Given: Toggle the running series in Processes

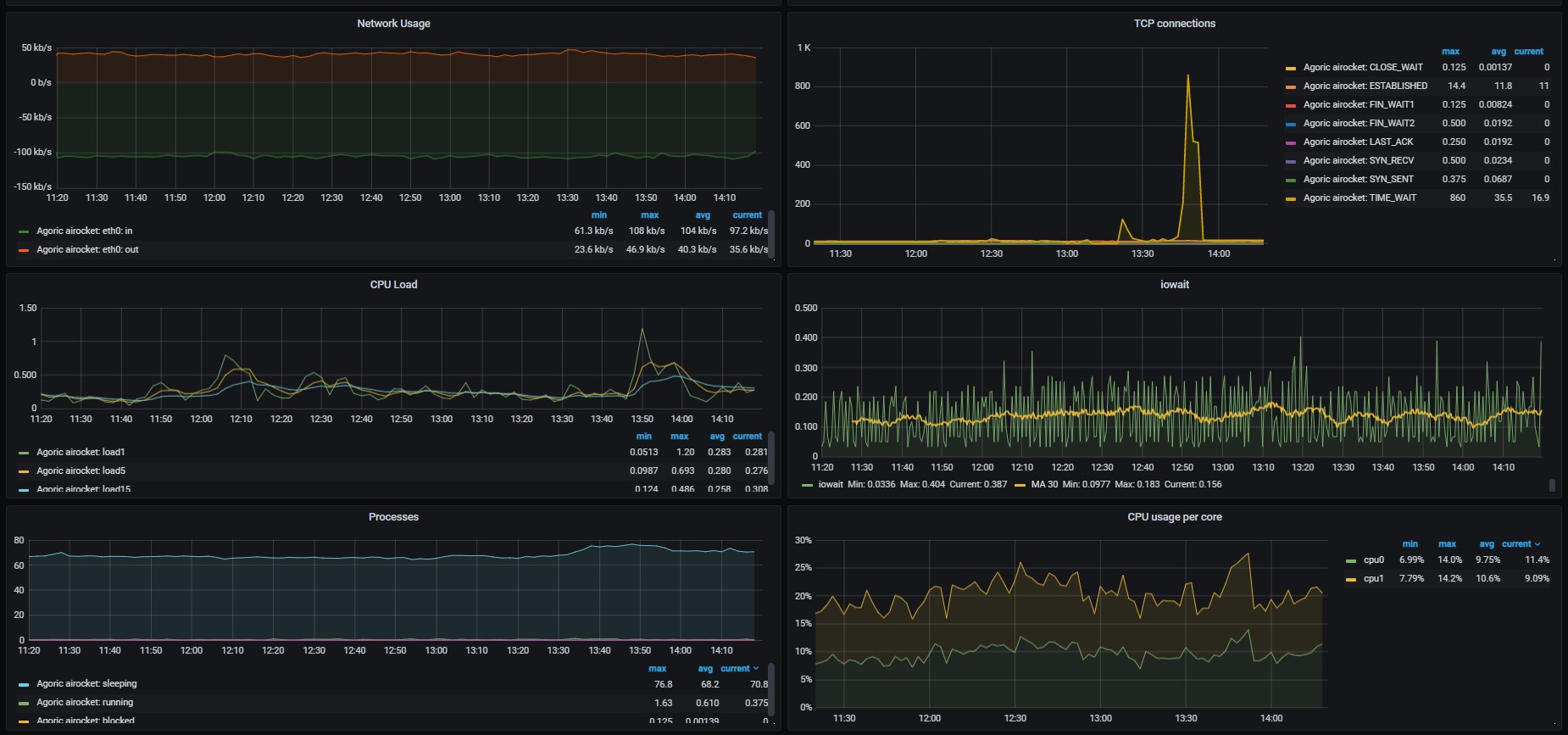Looking at the screenshot, I should tap(85, 702).
